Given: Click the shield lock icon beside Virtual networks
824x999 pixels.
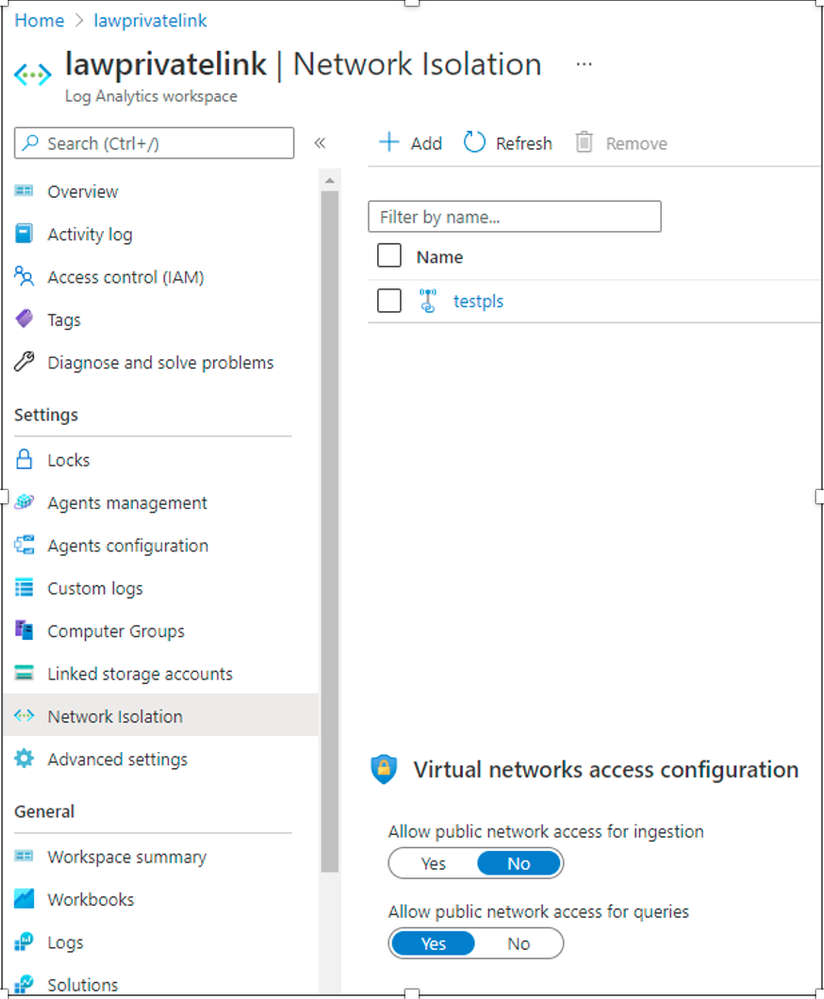Looking at the screenshot, I should [384, 769].
